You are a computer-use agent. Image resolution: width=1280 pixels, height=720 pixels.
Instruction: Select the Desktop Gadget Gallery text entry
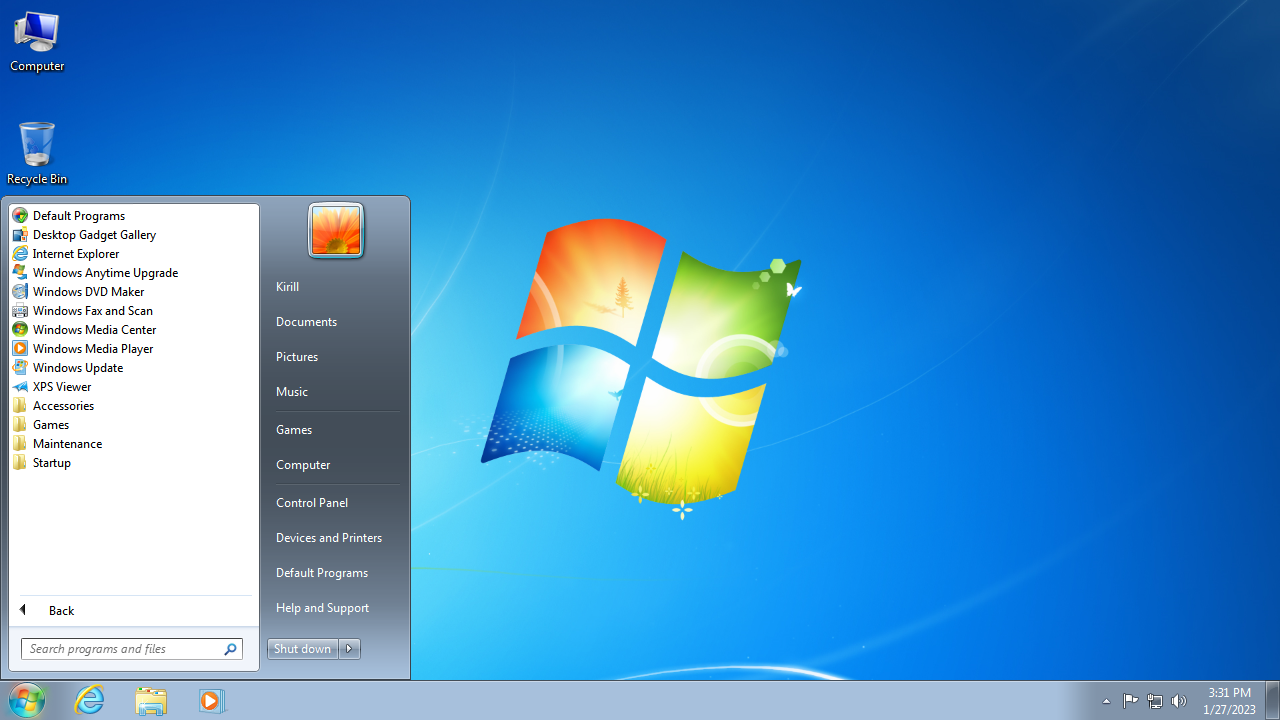95,235
